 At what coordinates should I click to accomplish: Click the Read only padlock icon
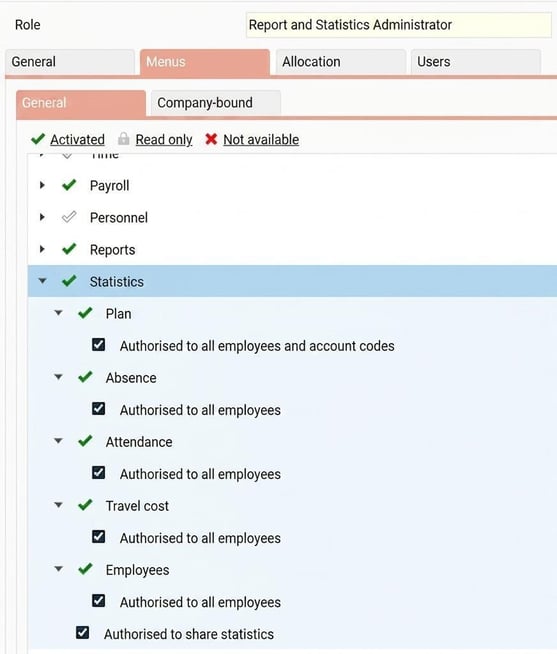click(x=123, y=138)
